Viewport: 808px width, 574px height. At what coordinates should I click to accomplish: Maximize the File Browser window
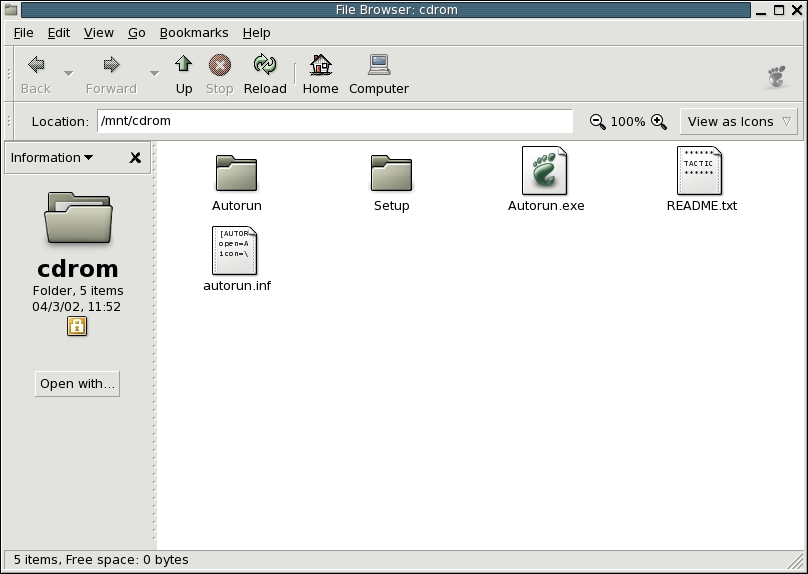click(779, 10)
